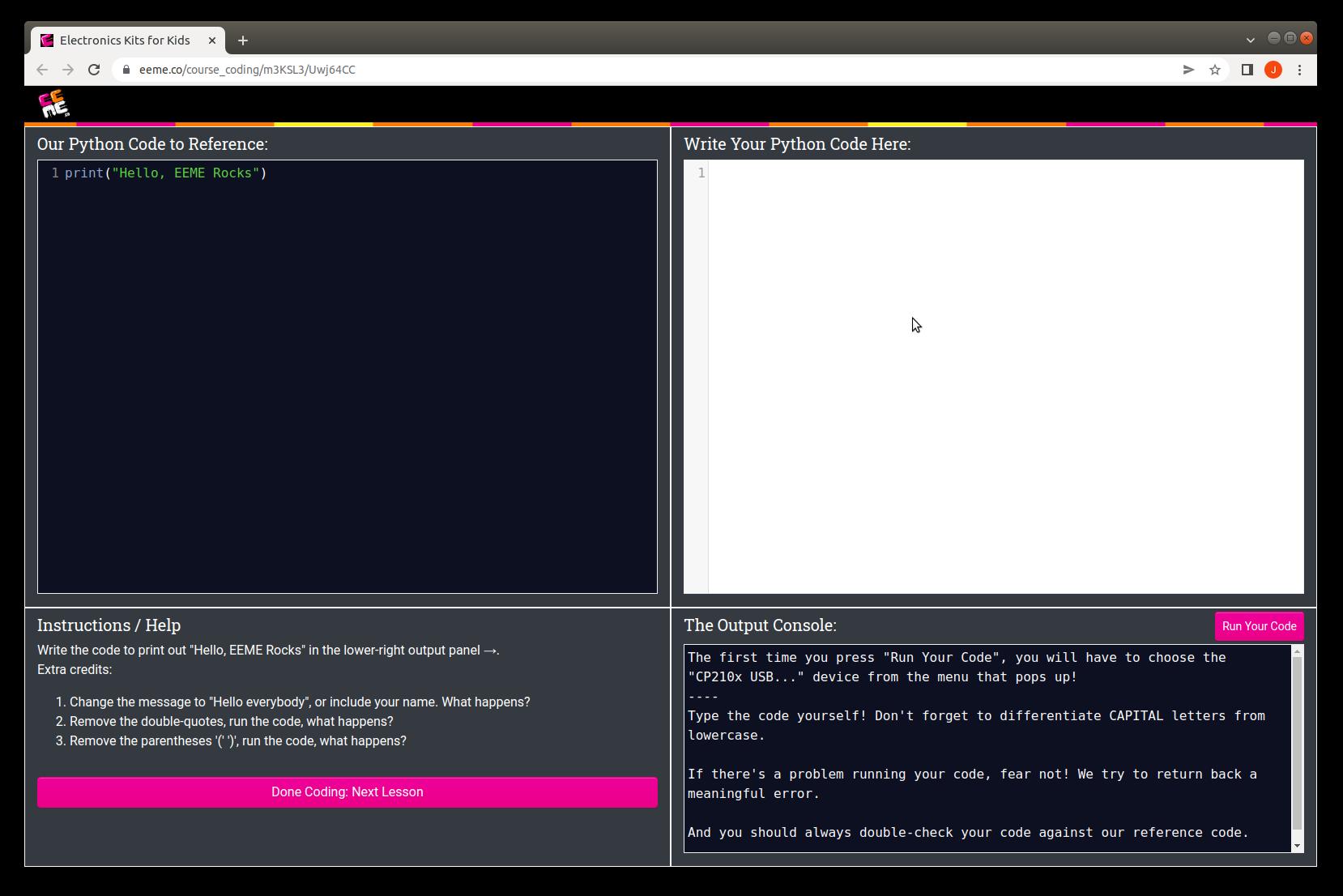Screen dimensions: 1343x896
Task: Expand the tab search dropdown arrow
Action: pos(1250,40)
